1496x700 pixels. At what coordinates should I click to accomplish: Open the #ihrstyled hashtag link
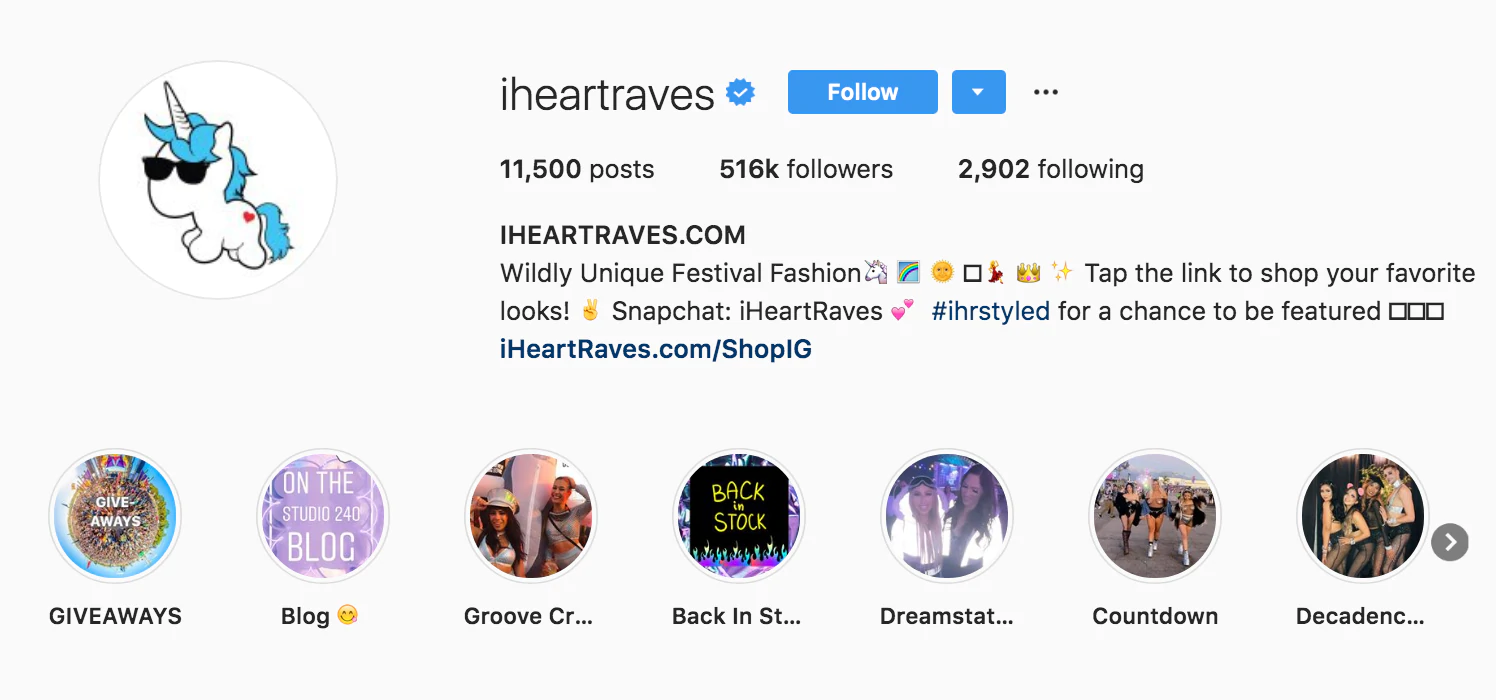(990, 311)
